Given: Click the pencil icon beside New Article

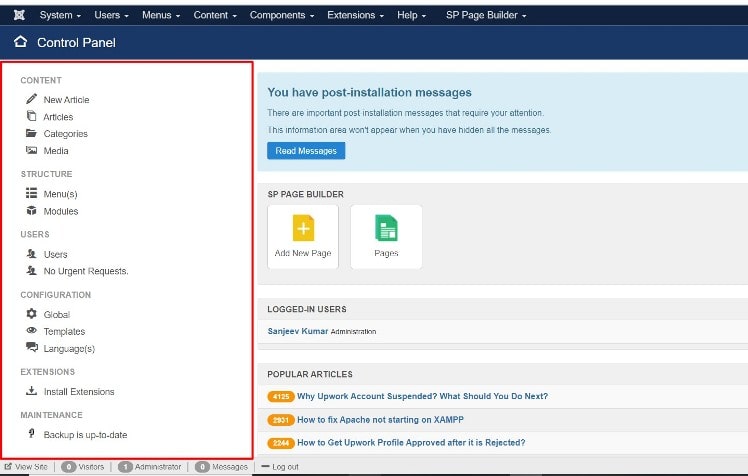Looking at the screenshot, I should pos(31,99).
